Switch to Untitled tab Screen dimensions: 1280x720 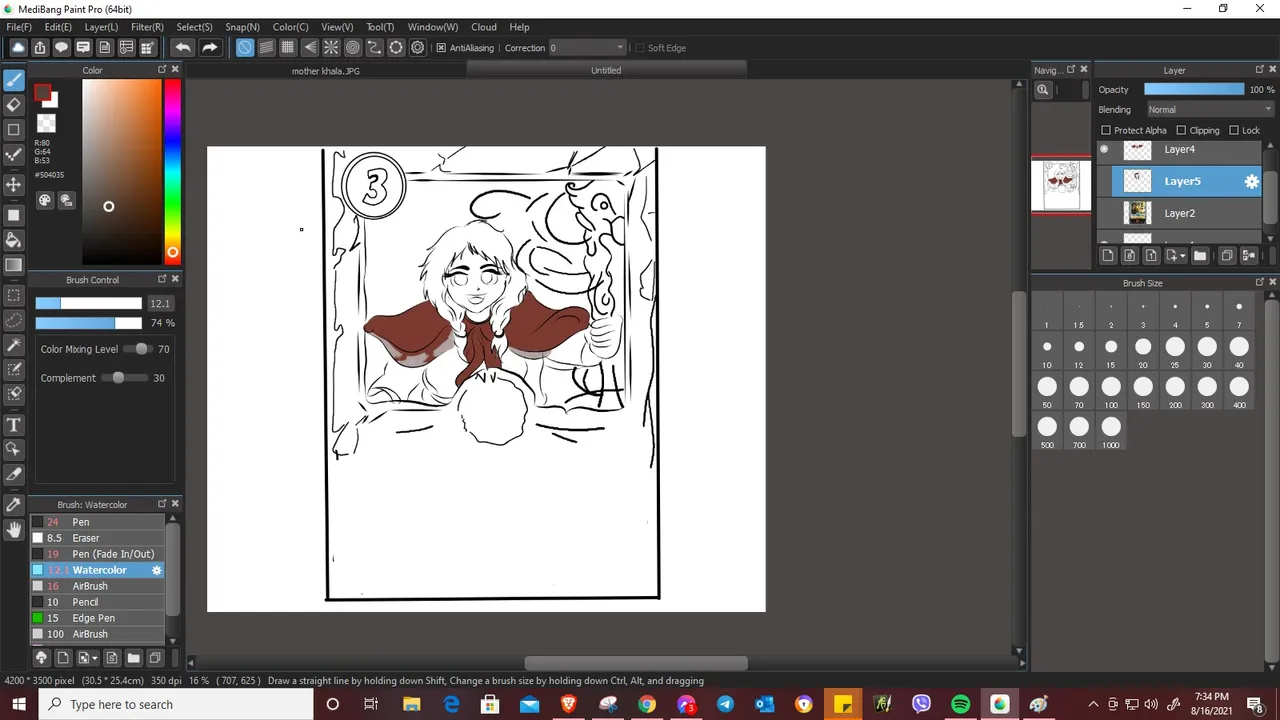click(606, 70)
